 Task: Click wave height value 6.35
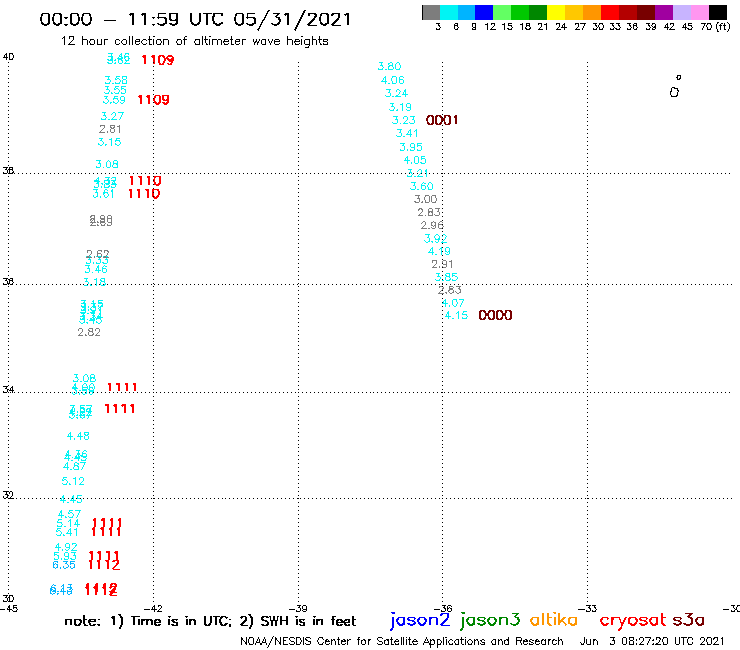tap(64, 565)
